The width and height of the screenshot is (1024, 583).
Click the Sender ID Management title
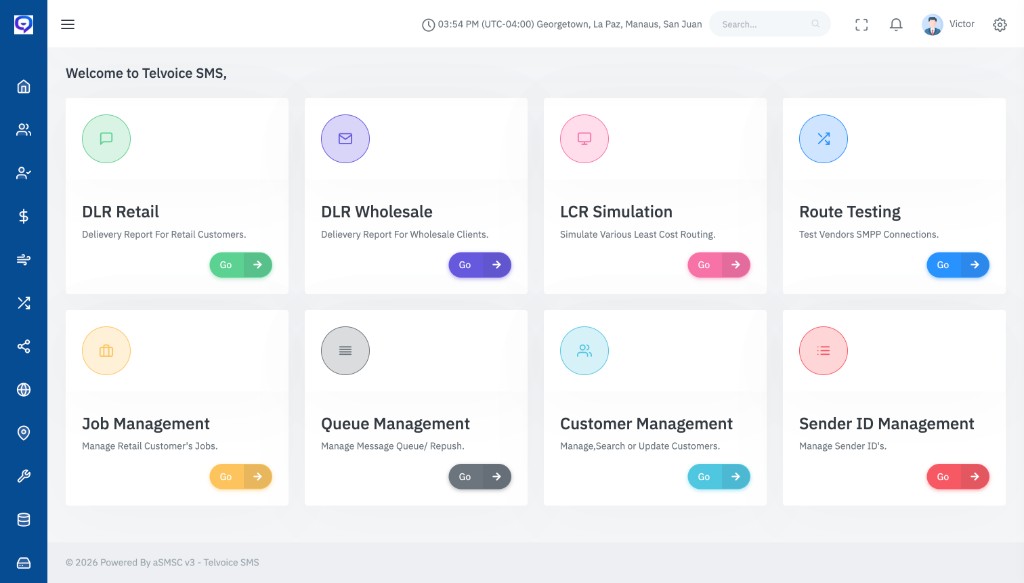coord(887,424)
